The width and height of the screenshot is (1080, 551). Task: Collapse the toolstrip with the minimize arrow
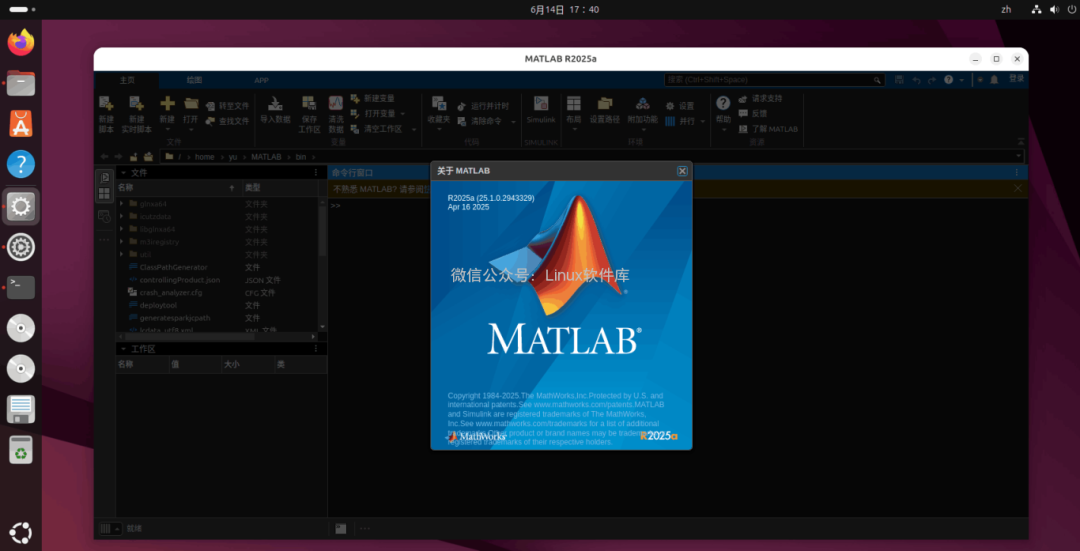pyautogui.click(x=1021, y=141)
